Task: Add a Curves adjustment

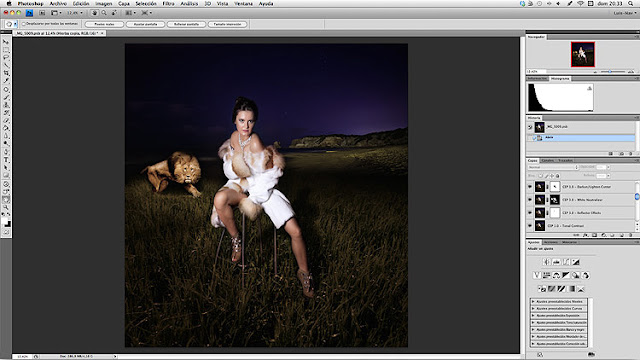Action: (x=566, y=262)
